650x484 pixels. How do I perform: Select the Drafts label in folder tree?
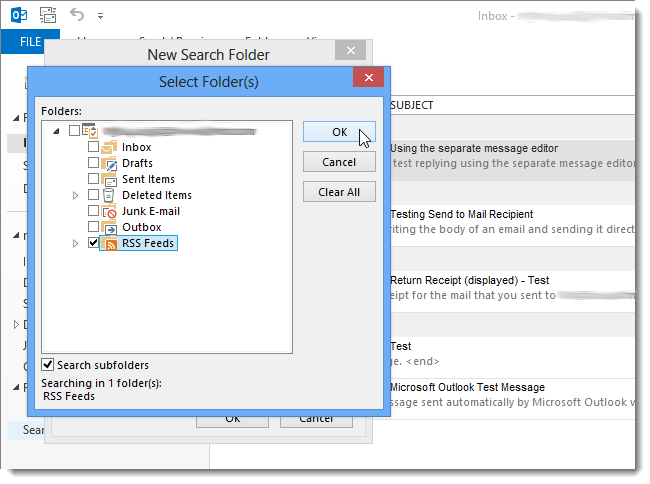137,163
